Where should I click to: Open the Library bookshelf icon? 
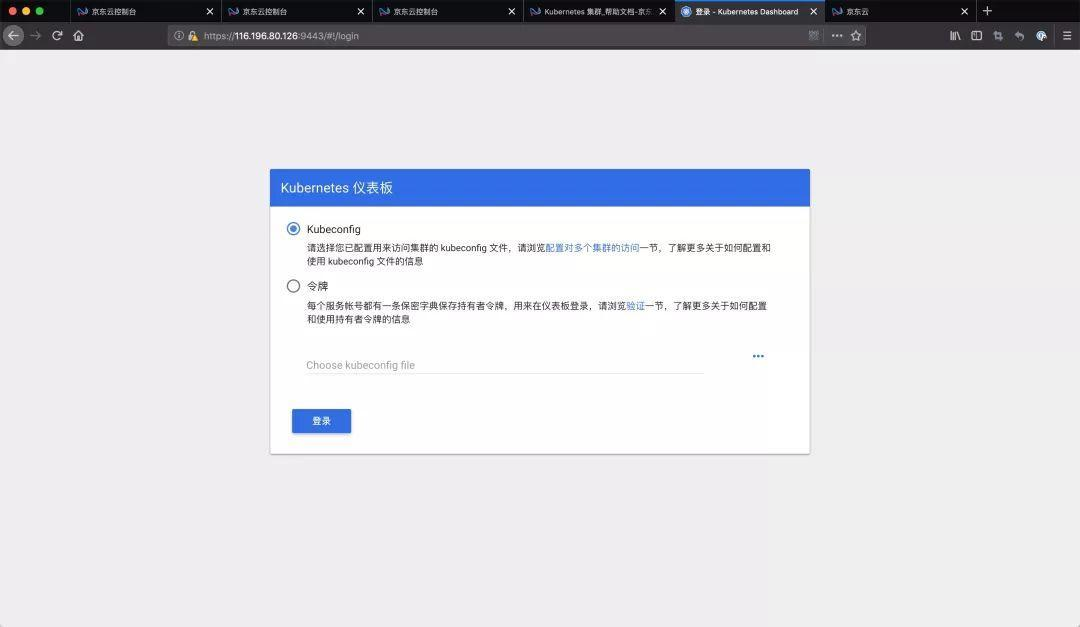955,36
